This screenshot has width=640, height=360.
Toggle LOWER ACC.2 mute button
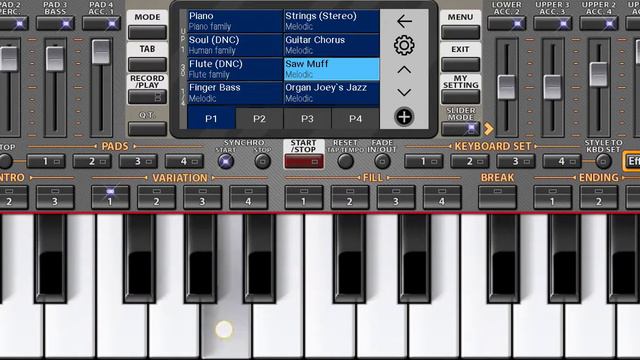click(507, 24)
